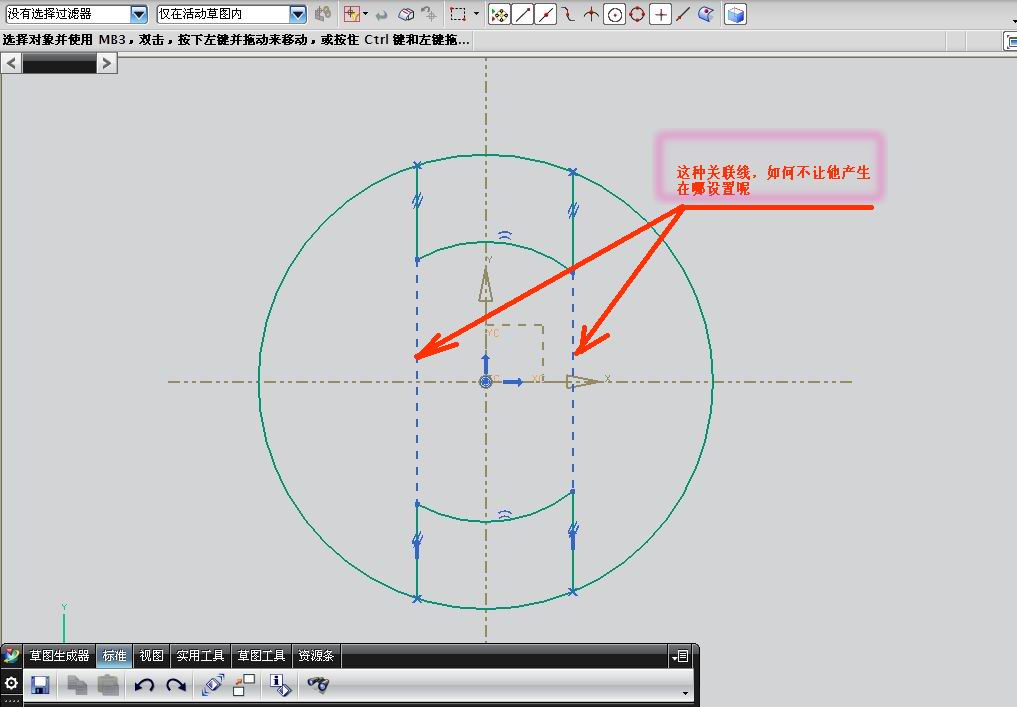Expand the selection priority dropdown arrow

click(x=366, y=14)
